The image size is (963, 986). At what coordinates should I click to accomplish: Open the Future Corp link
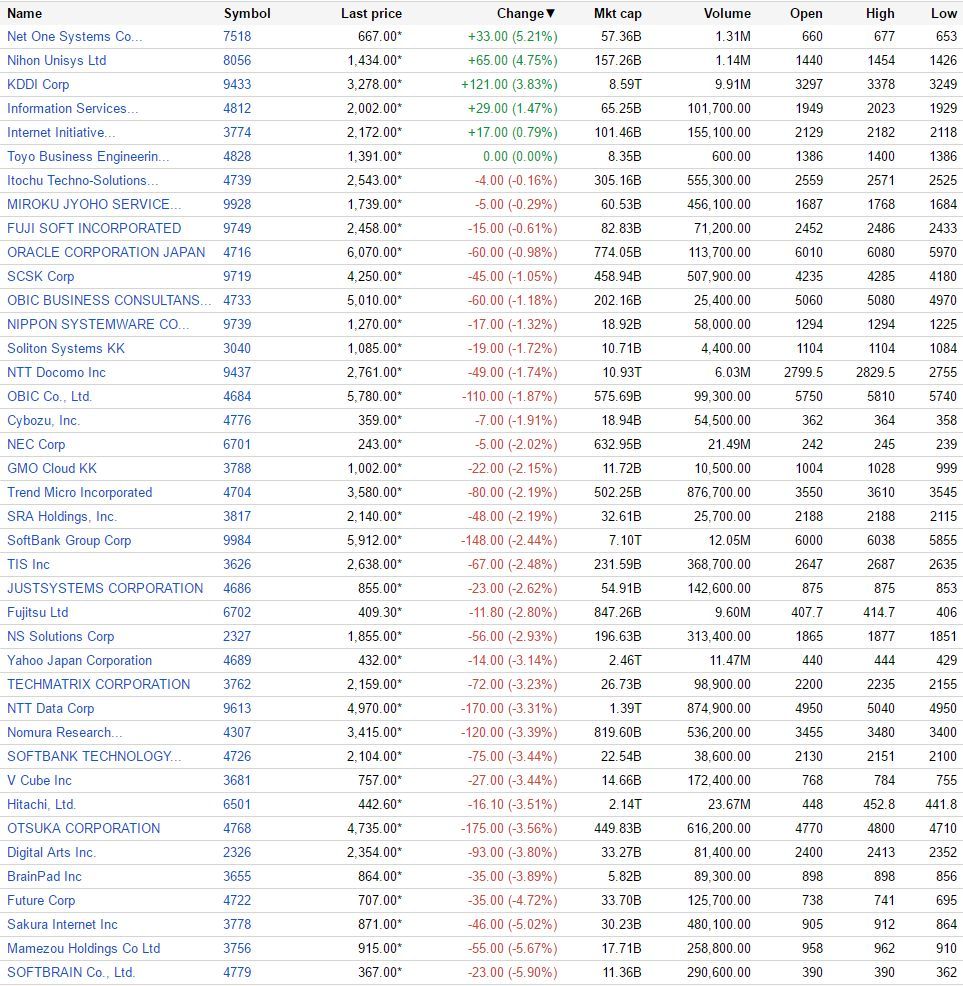coord(41,900)
